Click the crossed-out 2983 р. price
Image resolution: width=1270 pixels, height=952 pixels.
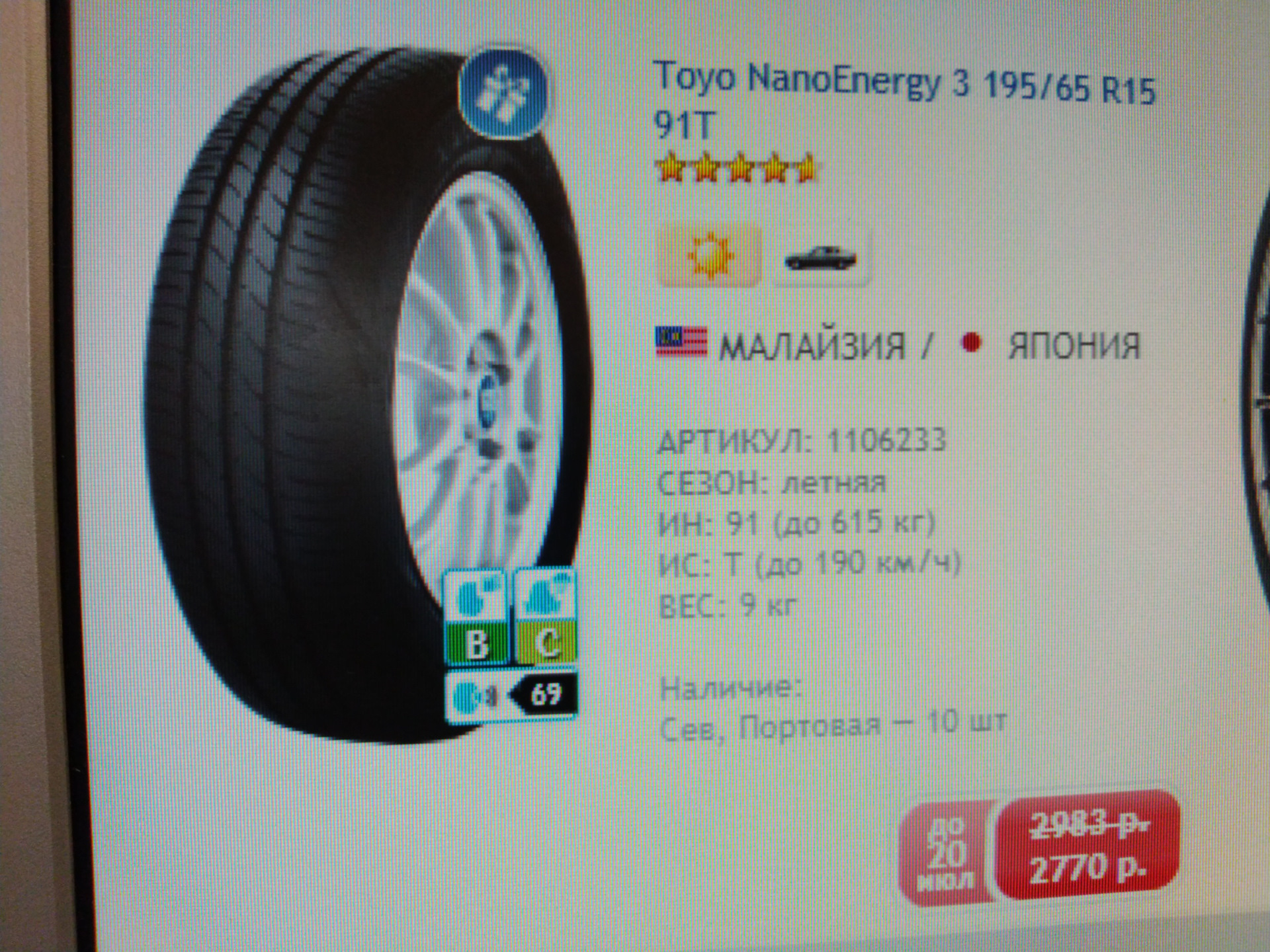coord(1089,825)
